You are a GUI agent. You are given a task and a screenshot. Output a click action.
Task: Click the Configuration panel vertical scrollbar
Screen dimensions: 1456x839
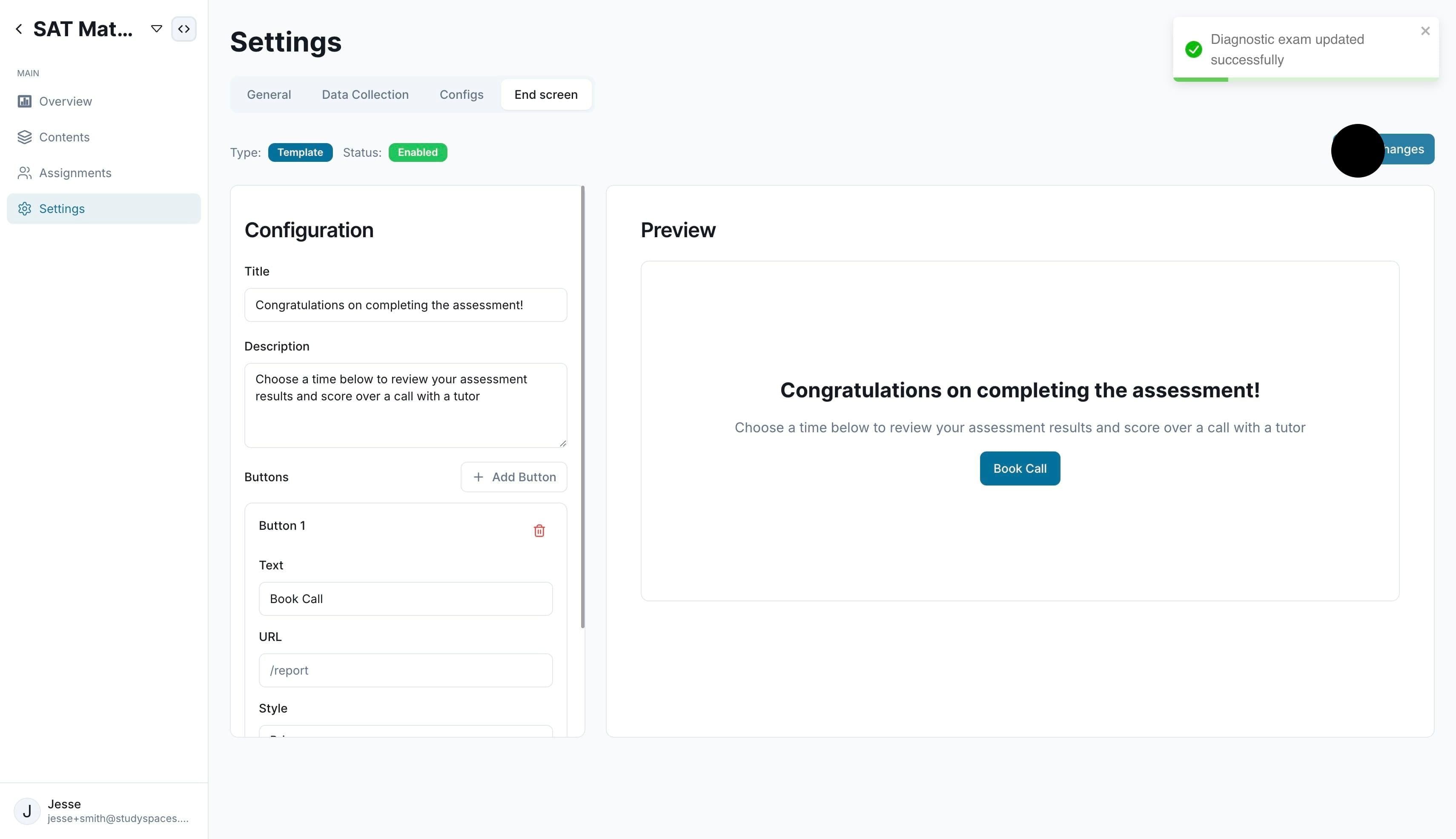(583, 407)
